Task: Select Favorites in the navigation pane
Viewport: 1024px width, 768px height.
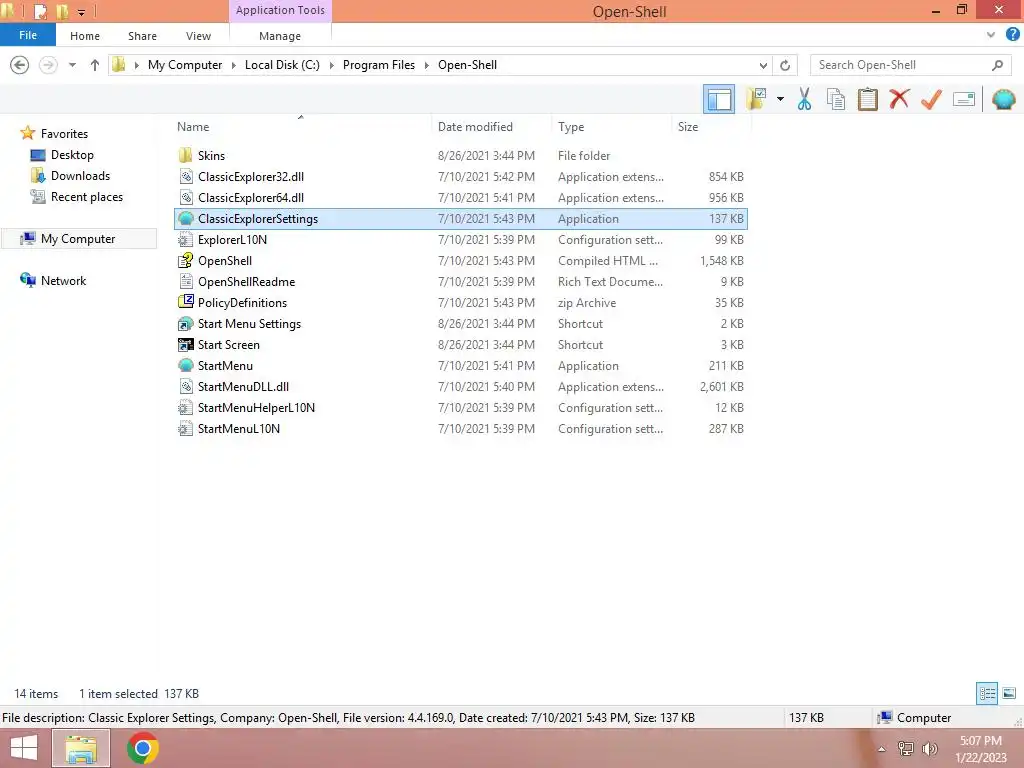Action: pos(64,133)
